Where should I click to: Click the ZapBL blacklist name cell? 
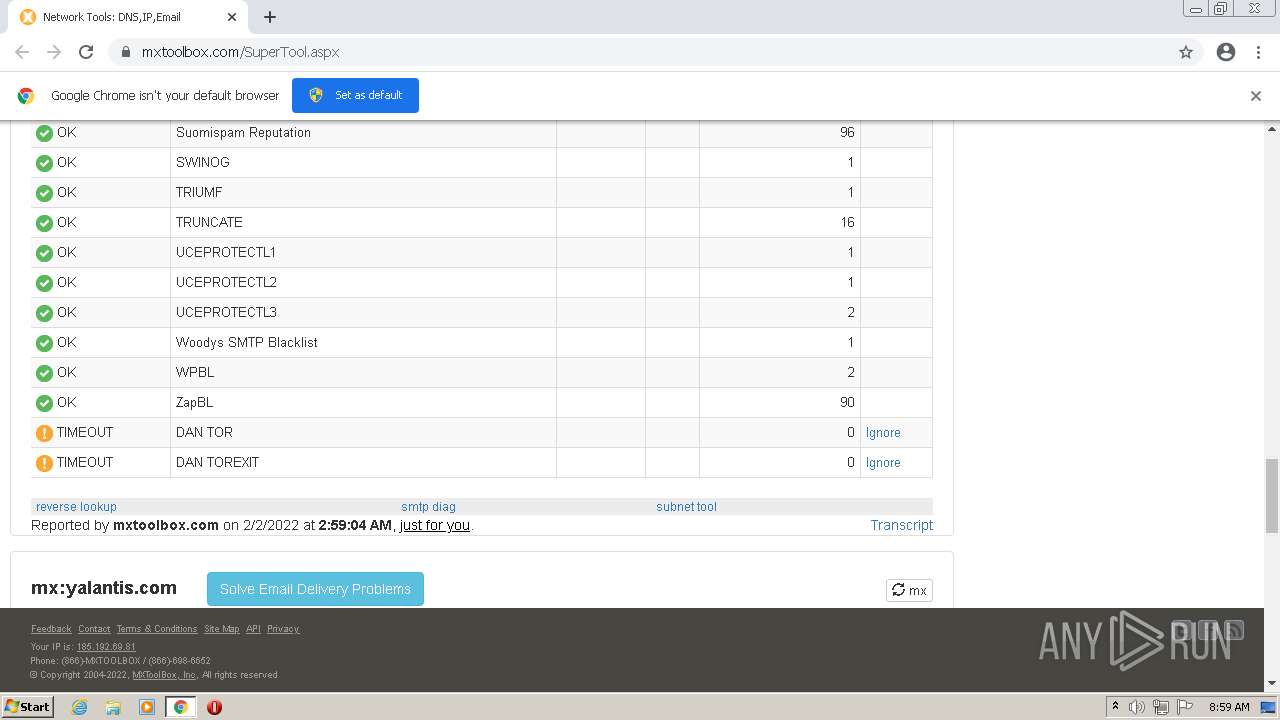coord(363,402)
